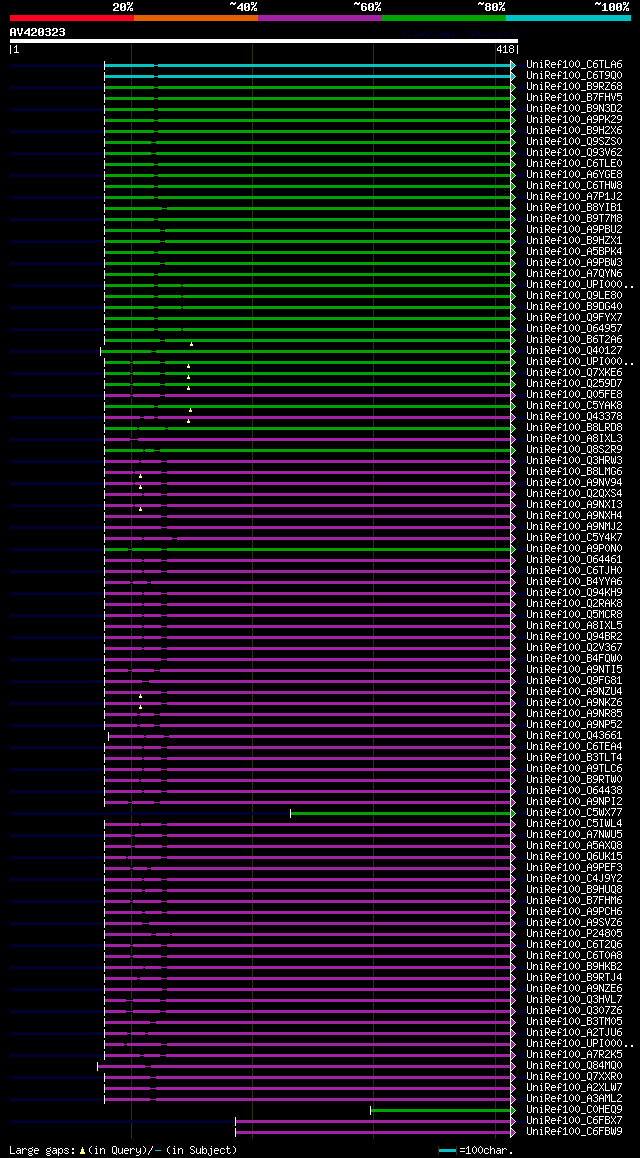The height and width of the screenshot is (1158, 640).
Task: Select hit label UniRef100_A9NMJ2
Action: [x=574, y=527]
